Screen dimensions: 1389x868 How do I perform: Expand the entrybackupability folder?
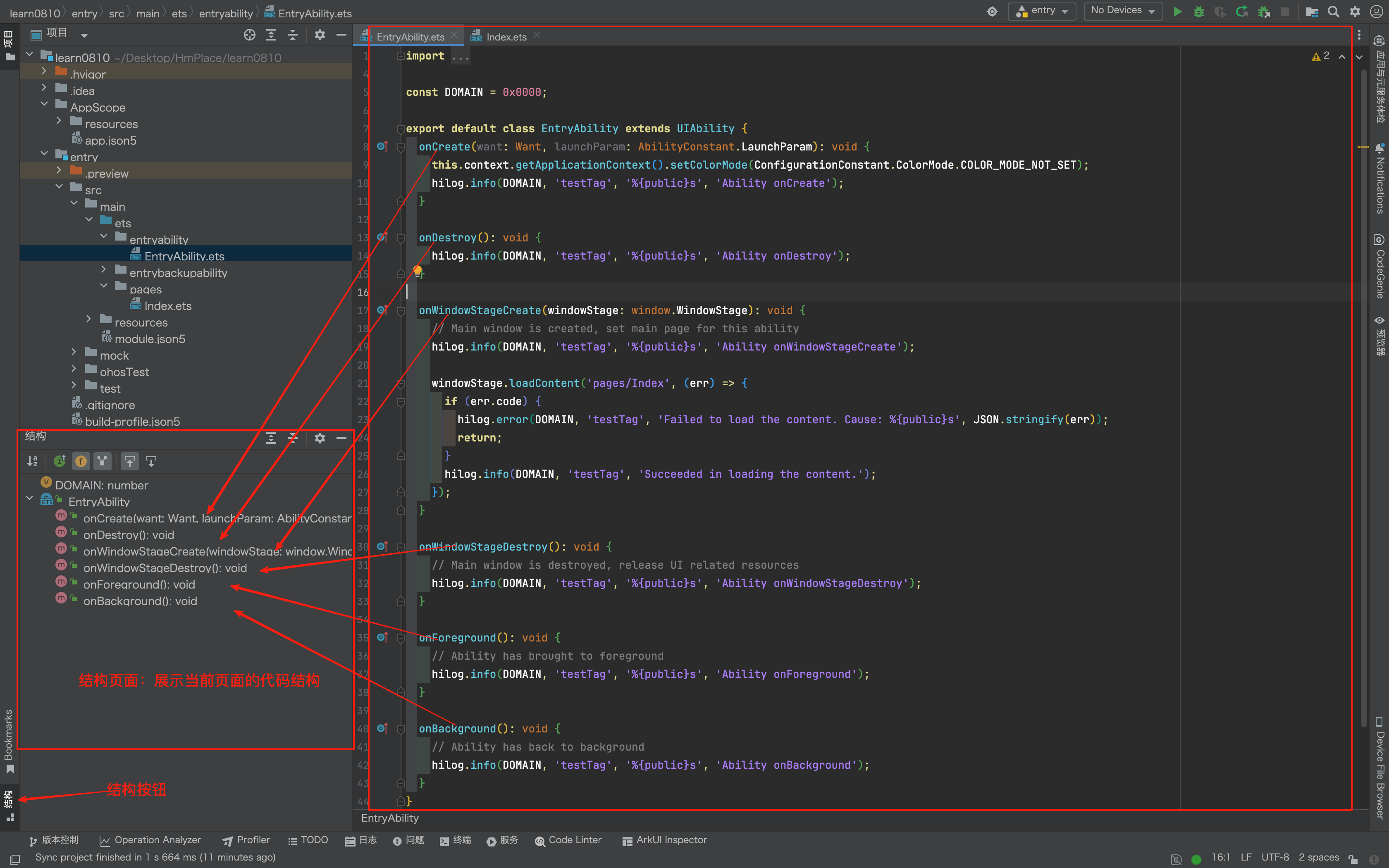click(x=104, y=269)
